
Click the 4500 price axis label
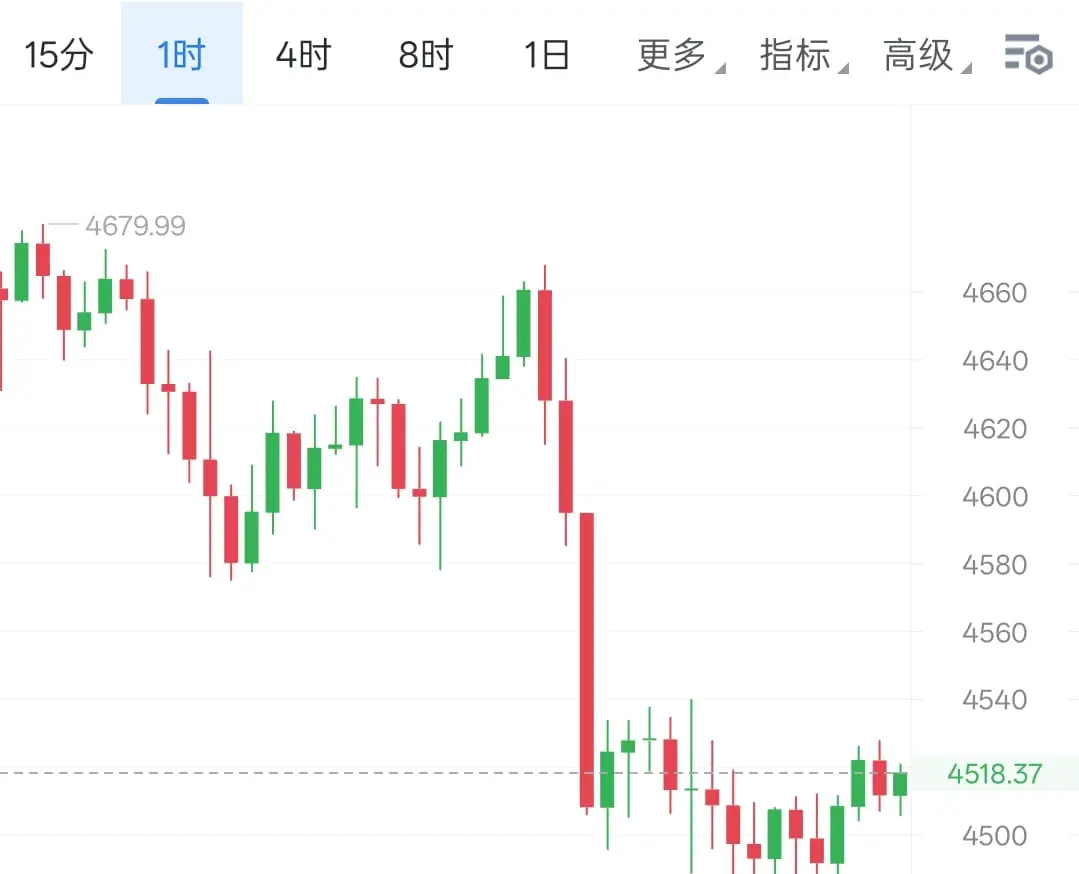994,836
